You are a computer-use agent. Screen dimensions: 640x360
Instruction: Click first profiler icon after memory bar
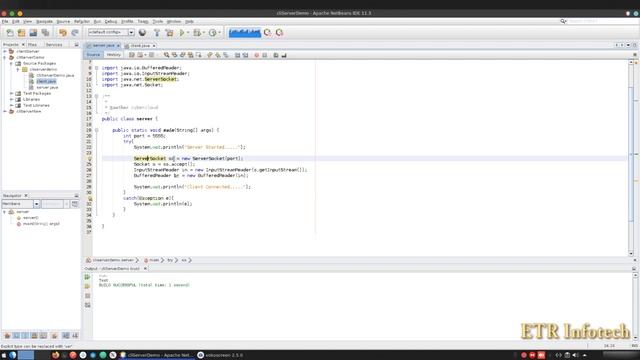(x=267, y=33)
